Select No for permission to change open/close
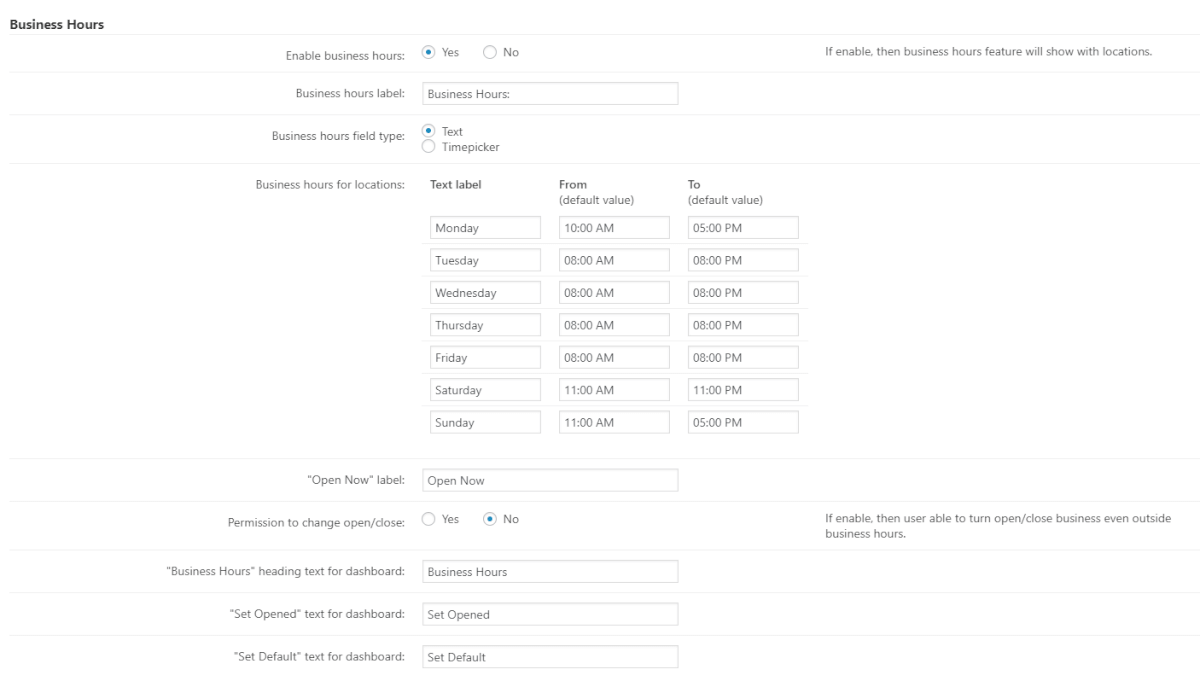This screenshot has height=687, width=1200. pos(490,519)
